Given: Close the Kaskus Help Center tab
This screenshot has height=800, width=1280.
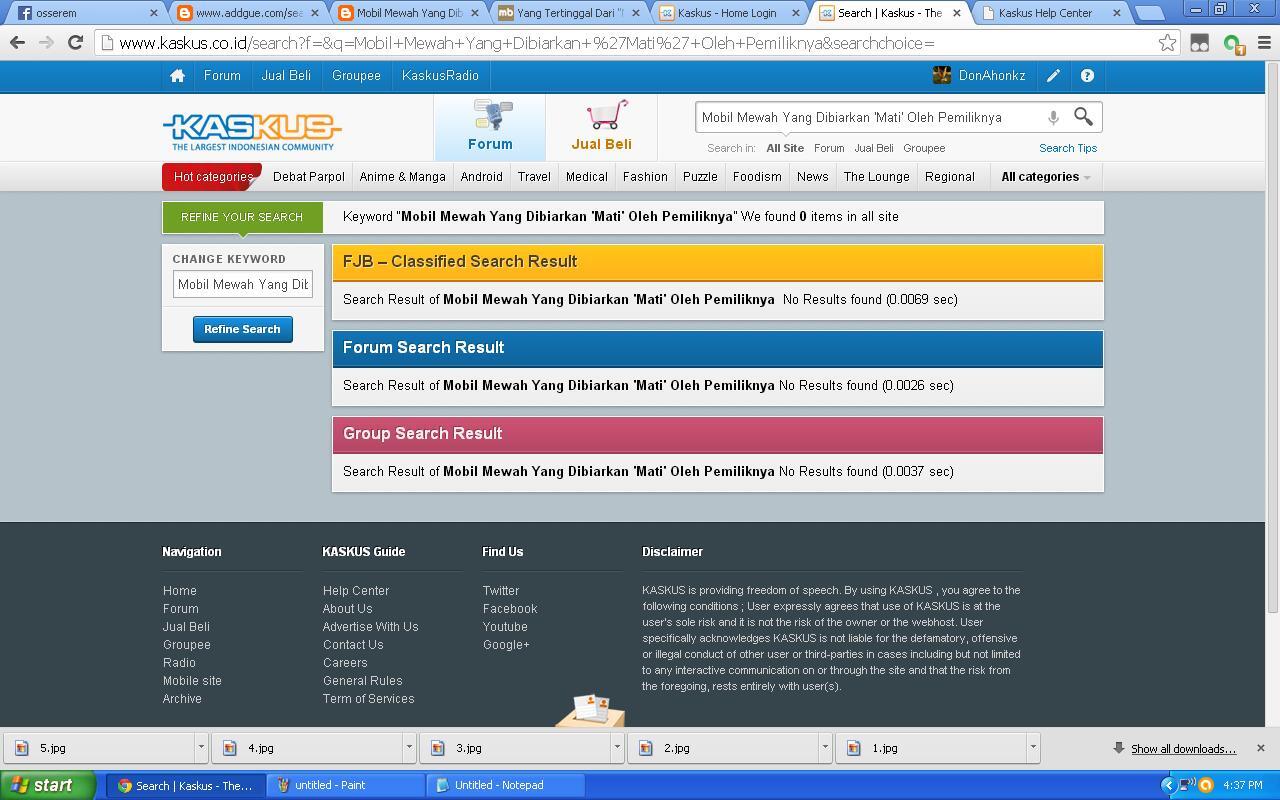Looking at the screenshot, I should 1117,13.
